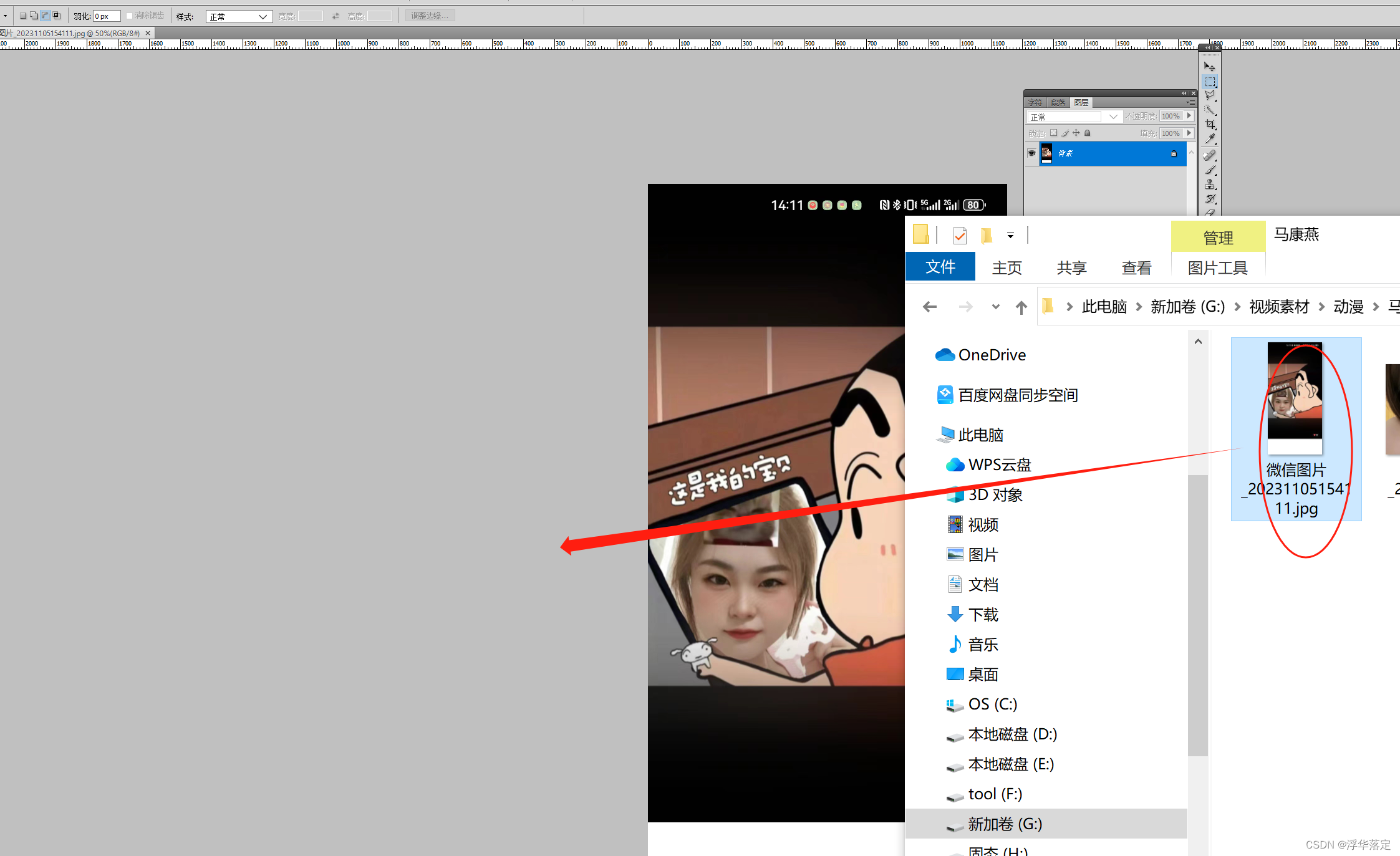Screen dimensions: 1400x856
Task: Switch to the 图层 panel tab
Action: [x=1081, y=102]
